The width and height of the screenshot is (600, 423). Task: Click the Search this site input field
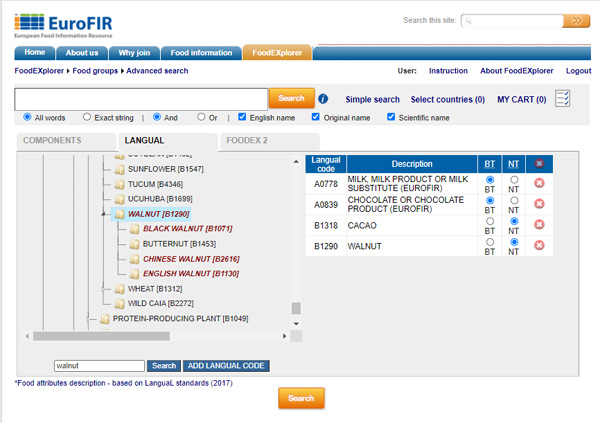click(x=512, y=21)
